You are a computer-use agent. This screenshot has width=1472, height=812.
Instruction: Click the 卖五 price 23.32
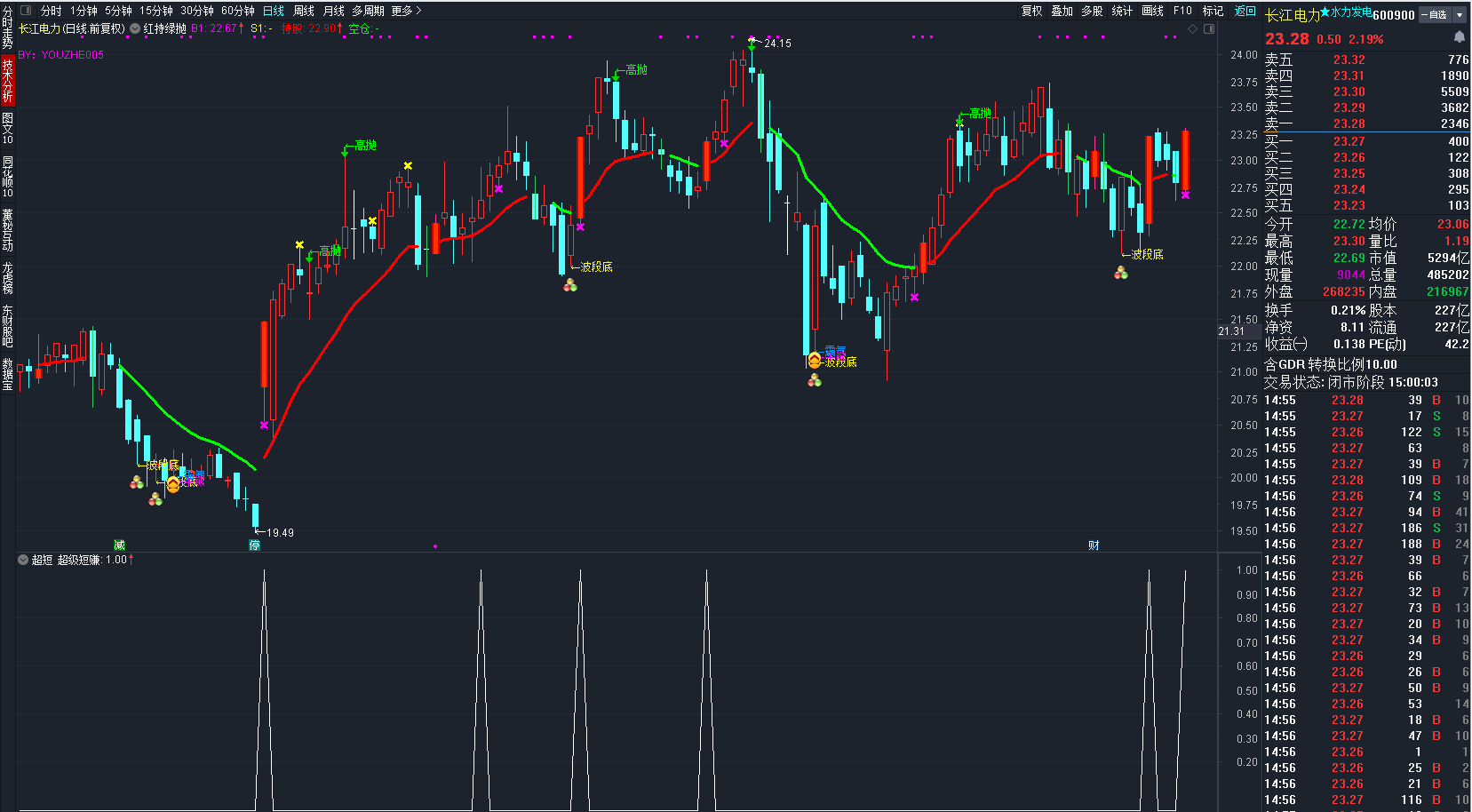1349,60
